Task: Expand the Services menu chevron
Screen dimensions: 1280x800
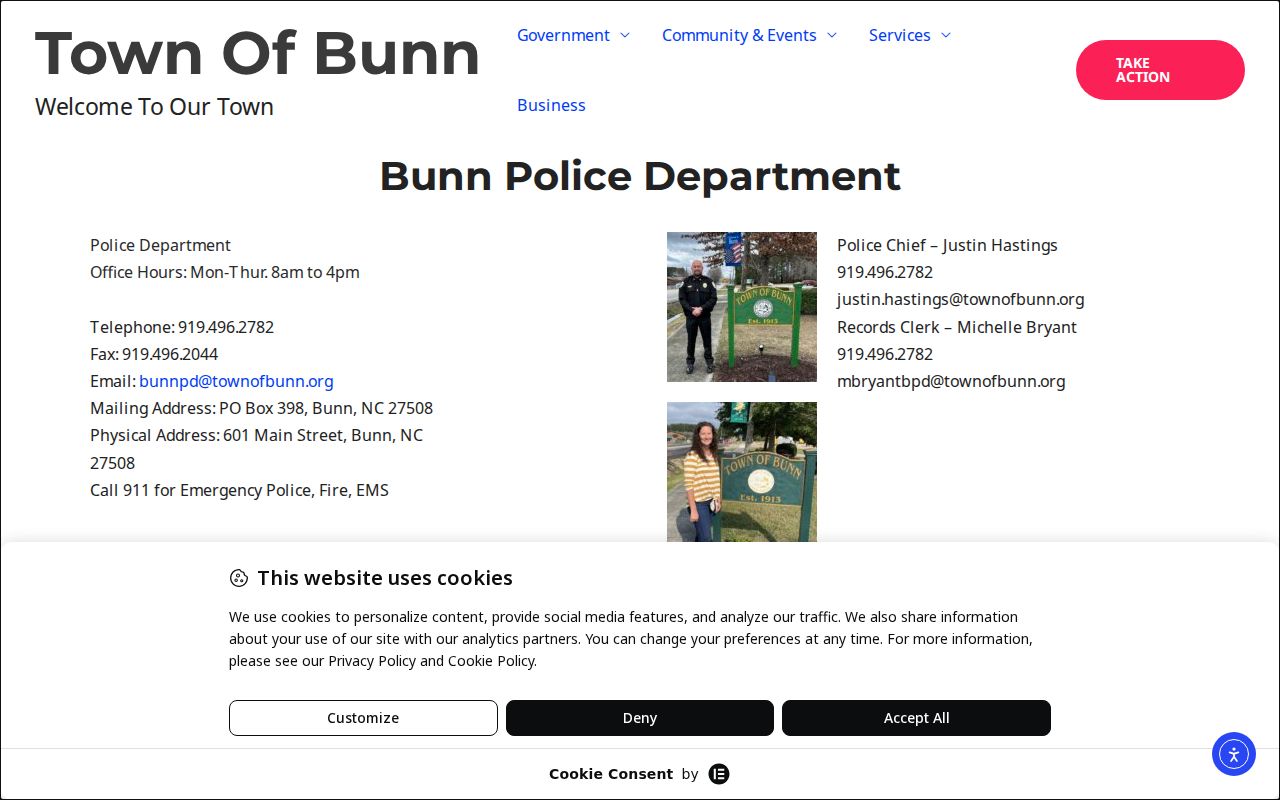Action: (x=946, y=35)
